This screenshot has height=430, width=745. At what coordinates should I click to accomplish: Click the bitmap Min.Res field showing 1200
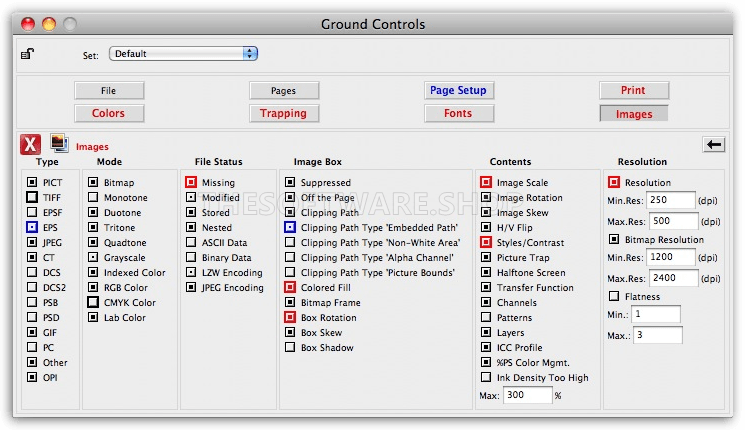tap(671, 257)
